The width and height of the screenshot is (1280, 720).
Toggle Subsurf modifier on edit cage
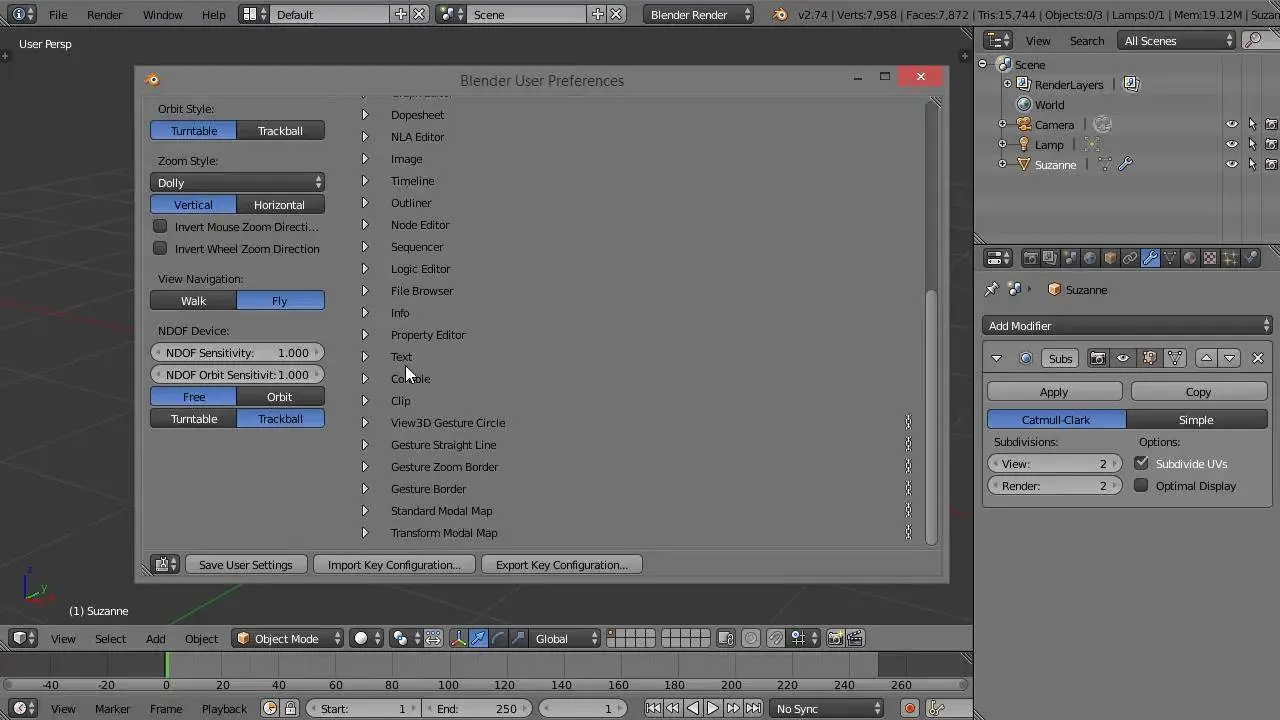(x=1175, y=358)
